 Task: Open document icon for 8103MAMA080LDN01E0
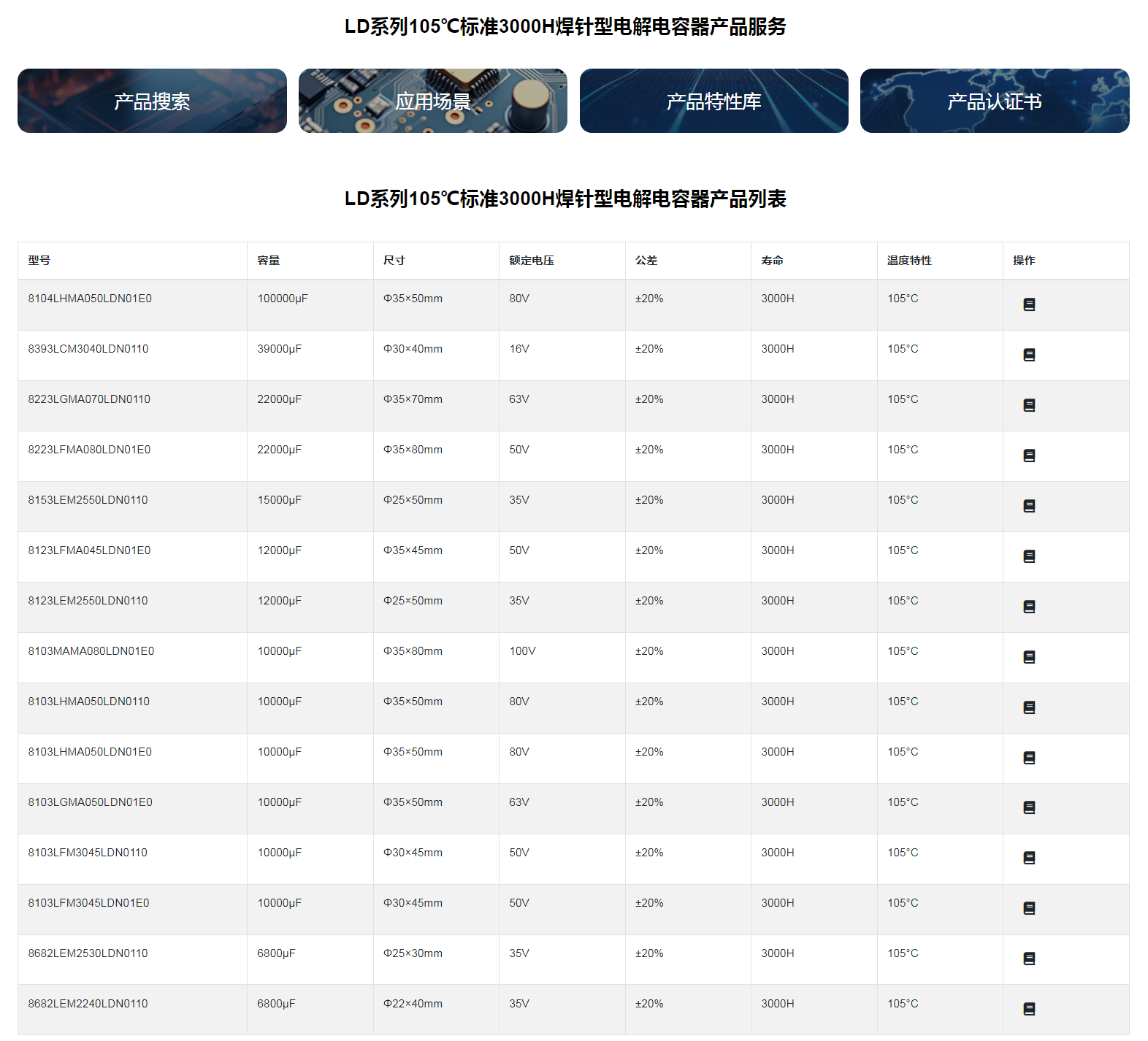[1029, 657]
